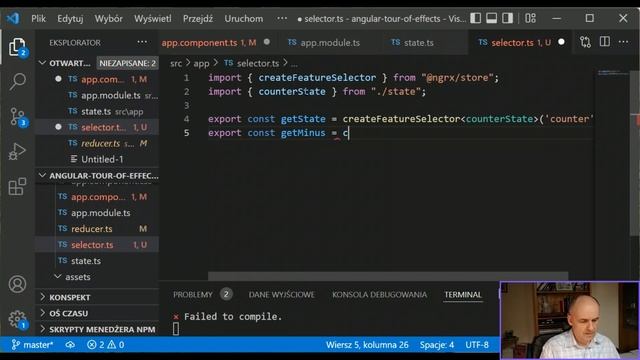640x360 pixels.
Task: Click the VS Code logo icon
Action: pyautogui.click(x=13, y=18)
